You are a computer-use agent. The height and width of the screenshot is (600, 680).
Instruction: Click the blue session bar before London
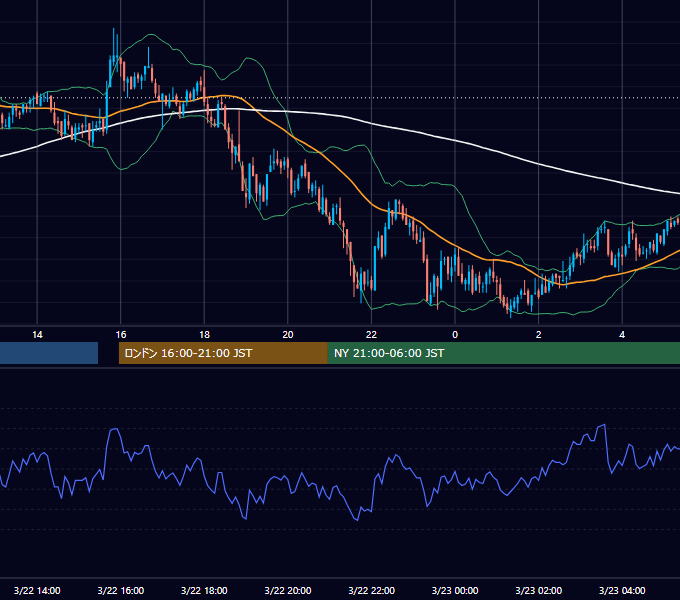click(x=49, y=353)
